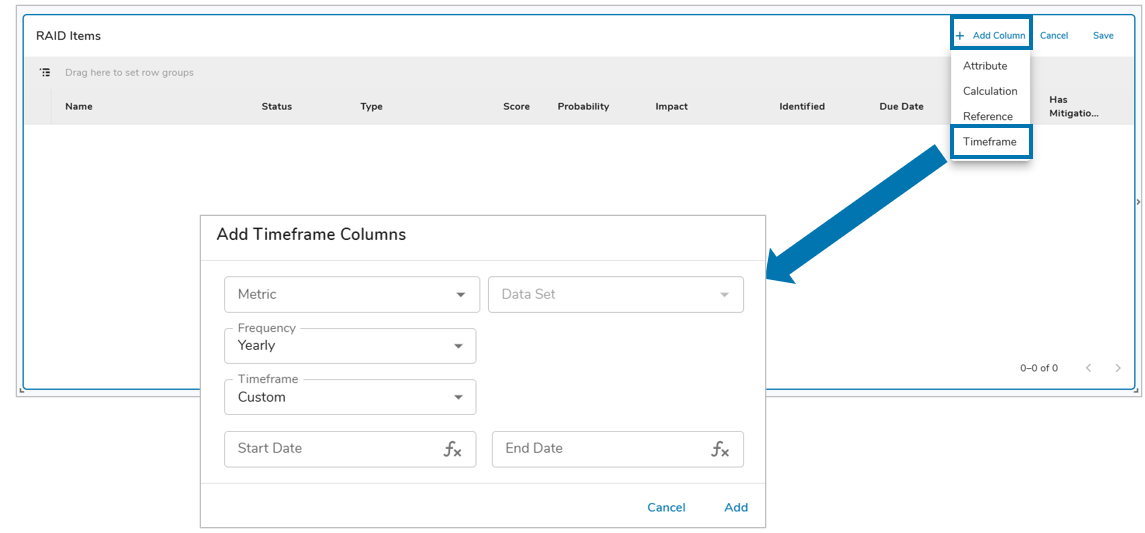Screen dimensions: 1145x533
Task: Click the row groups icon
Action: [x=45, y=73]
